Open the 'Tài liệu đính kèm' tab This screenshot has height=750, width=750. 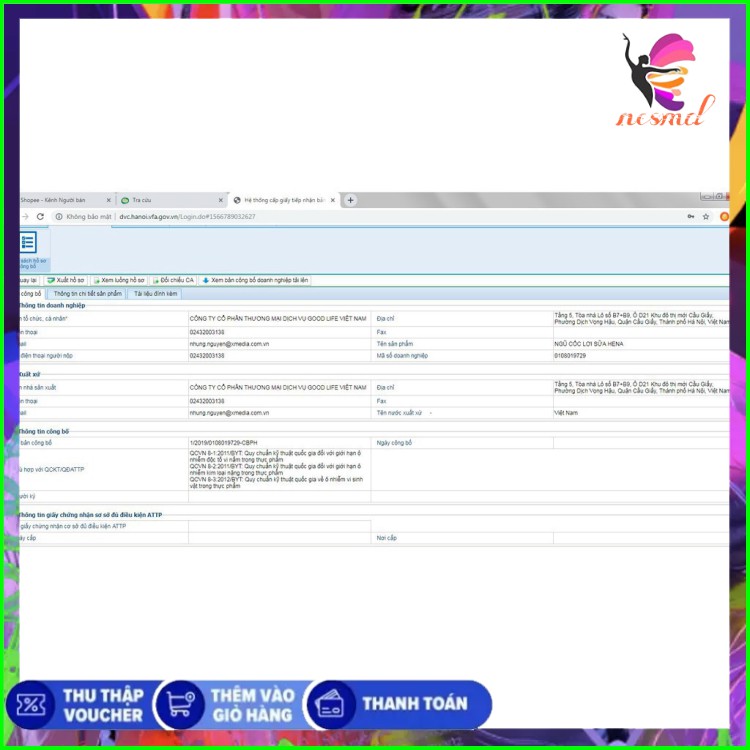[155, 294]
